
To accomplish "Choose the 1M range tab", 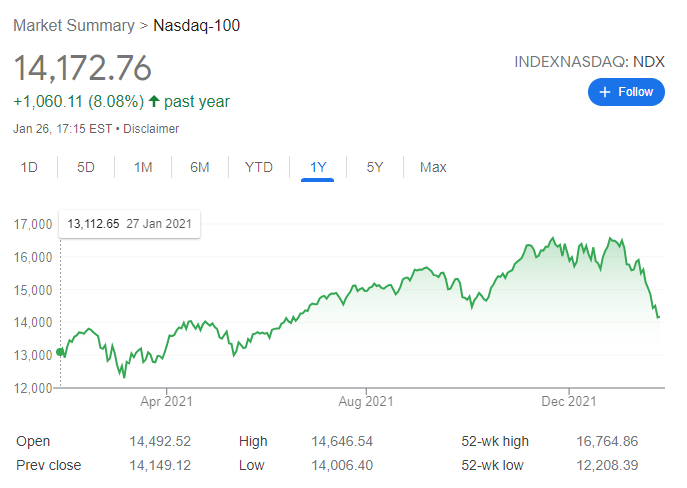I will tap(143, 167).
